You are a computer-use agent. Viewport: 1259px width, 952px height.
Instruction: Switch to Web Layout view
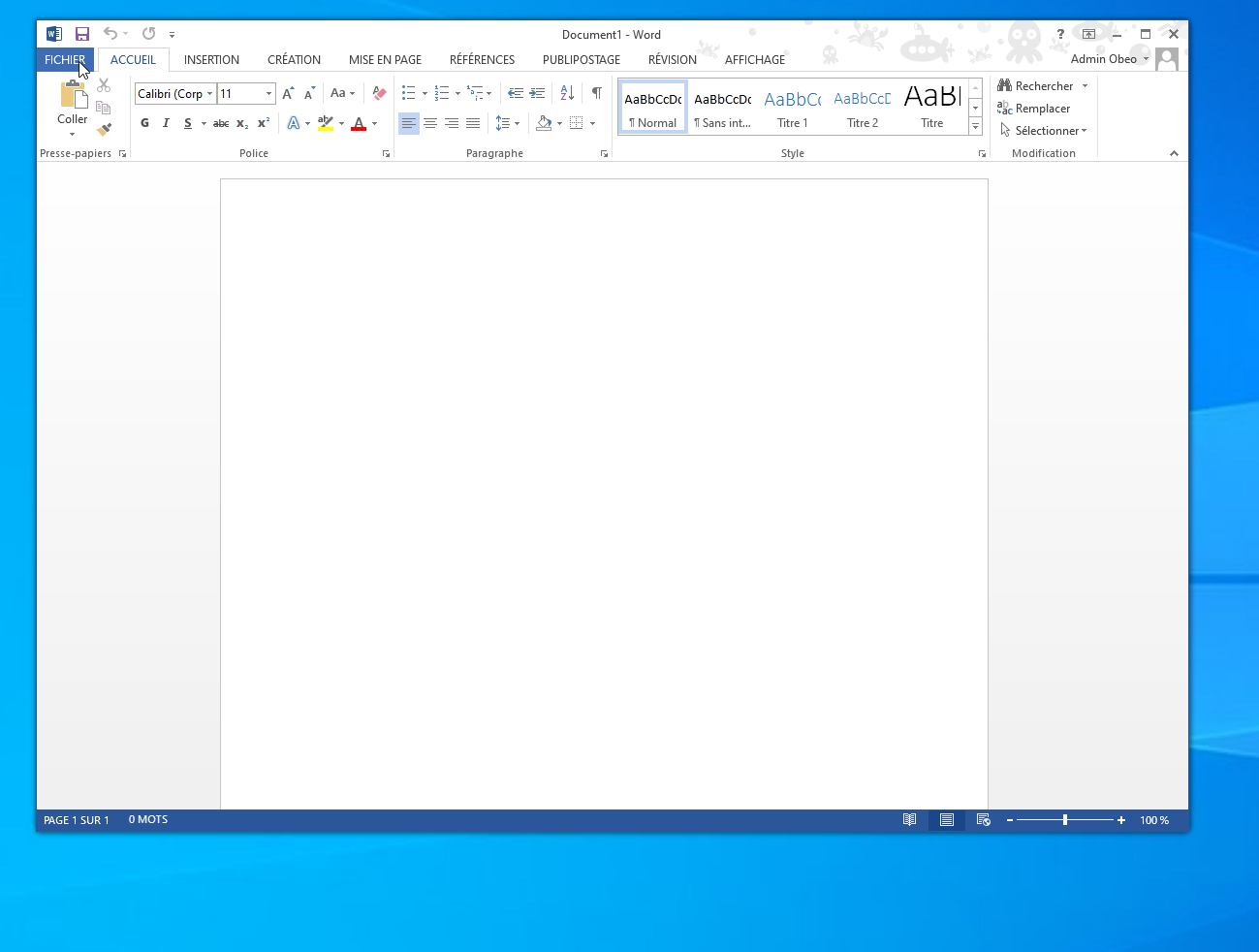pyautogui.click(x=984, y=820)
